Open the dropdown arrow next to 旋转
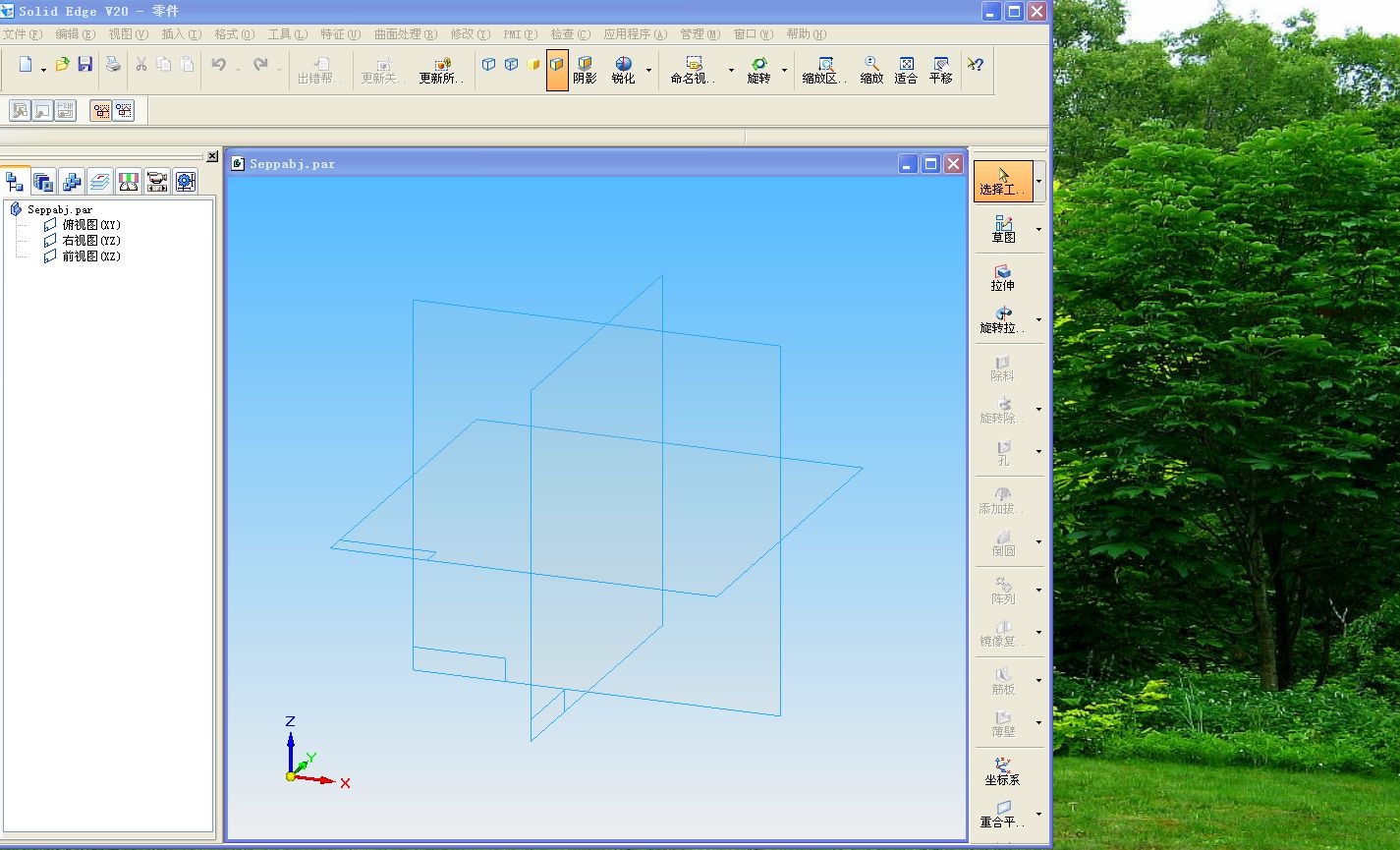The image size is (1400, 850). 784,71
